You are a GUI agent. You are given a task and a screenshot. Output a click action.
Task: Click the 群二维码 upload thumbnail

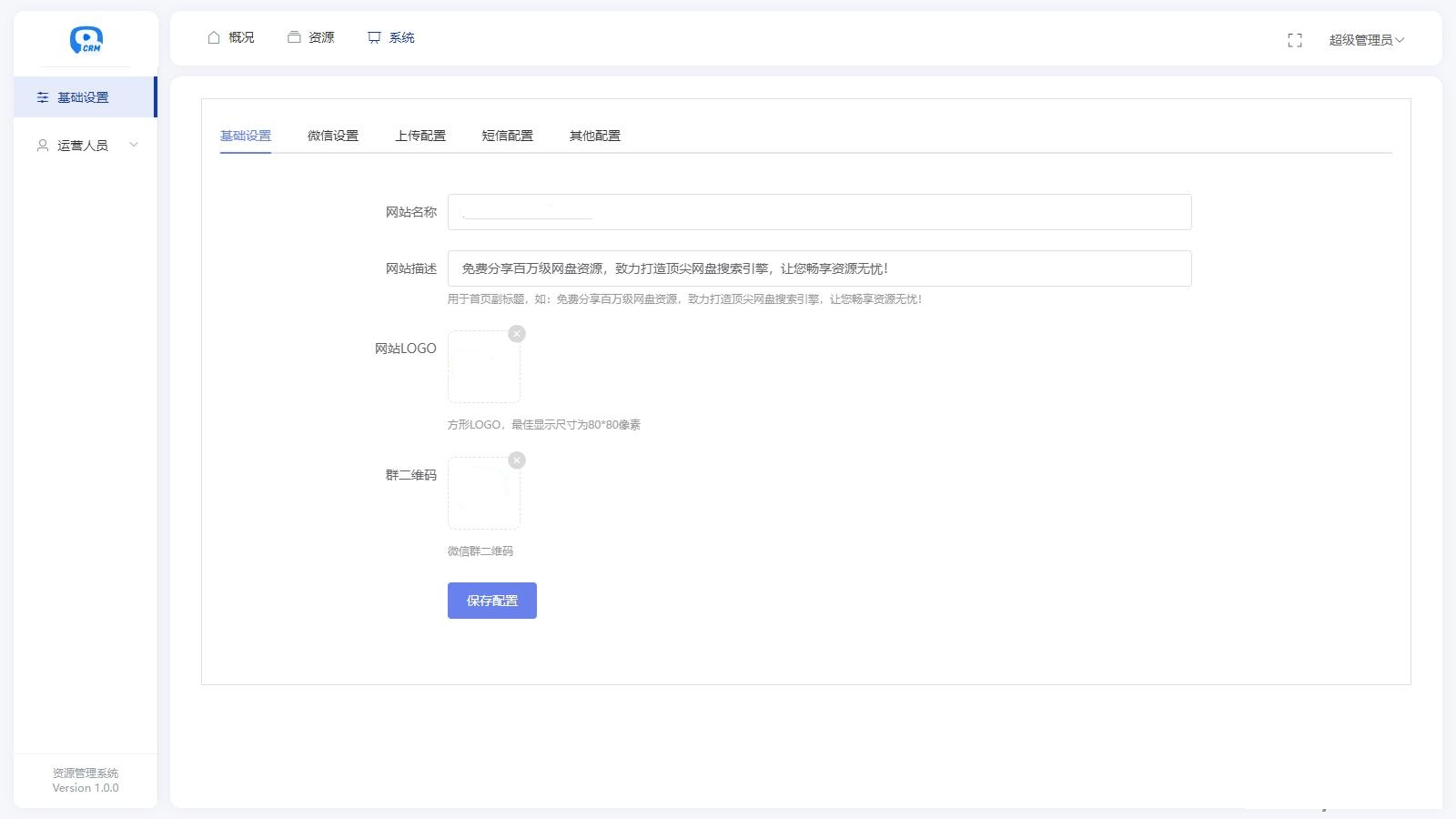point(483,494)
